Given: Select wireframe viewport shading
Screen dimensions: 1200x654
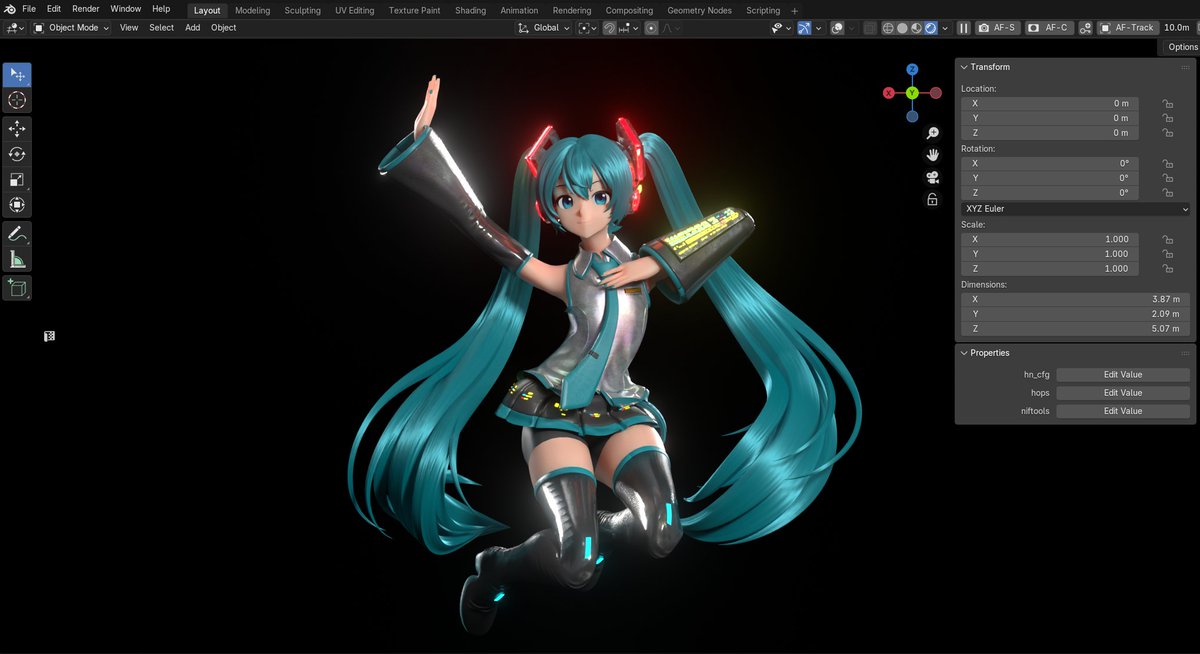Looking at the screenshot, I should 887,28.
